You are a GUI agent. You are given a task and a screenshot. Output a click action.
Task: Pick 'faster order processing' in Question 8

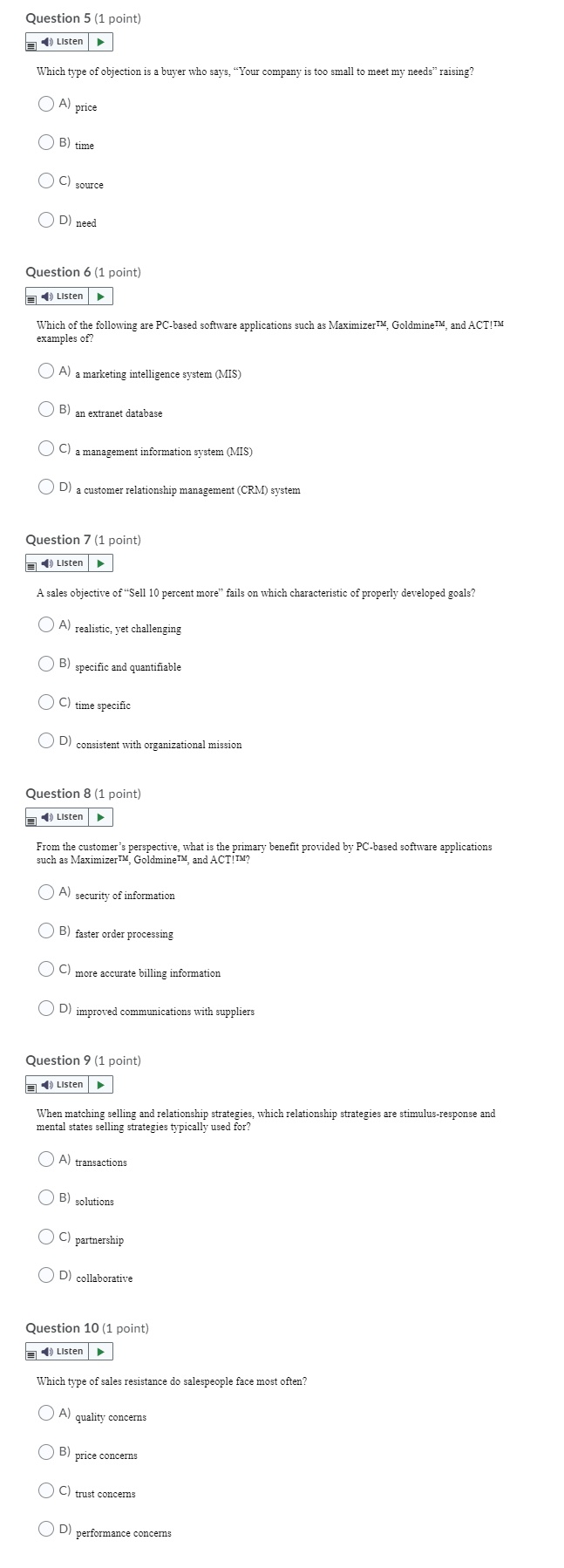pyautogui.click(x=44, y=931)
